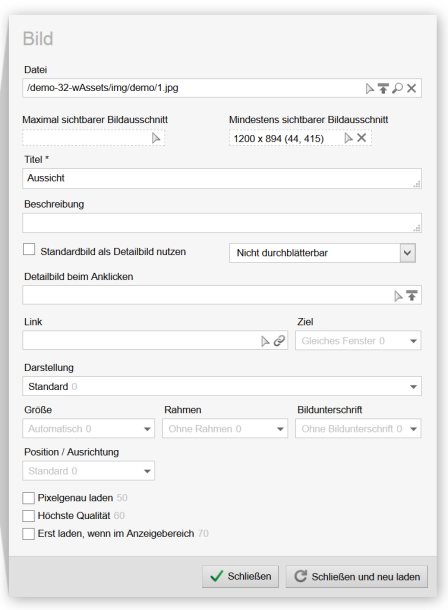Screen dimensions: 448x610
Task: Click the select-file pointer icon in Datei field
Action: 370,89
